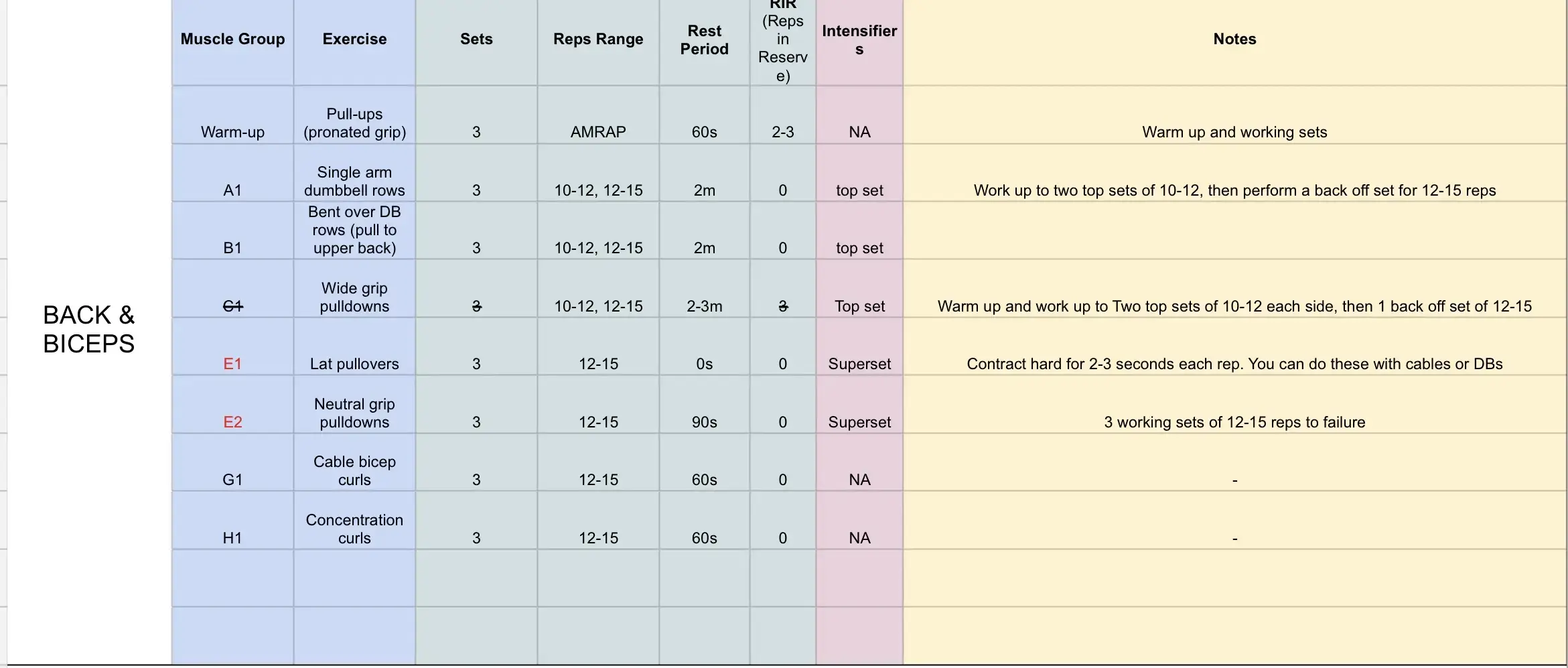The width and height of the screenshot is (1568, 668).
Task: Select the 'Warm up and working sets' note
Action: 1234,132
